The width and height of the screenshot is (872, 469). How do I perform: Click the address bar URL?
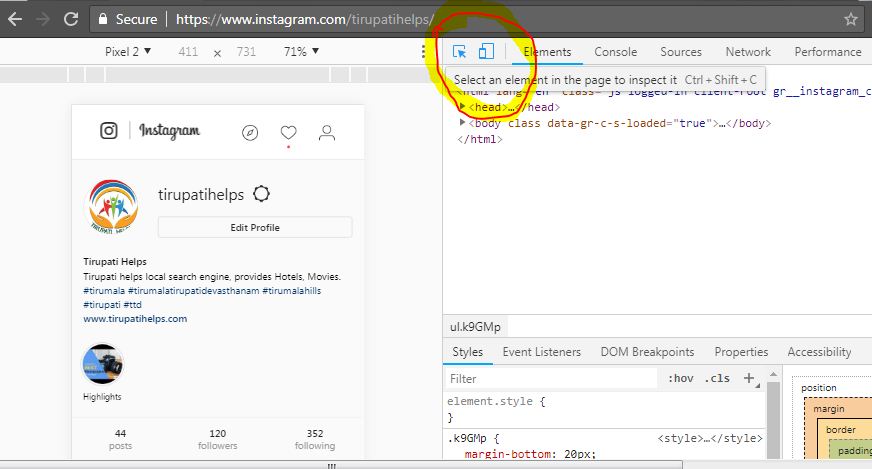(x=304, y=19)
